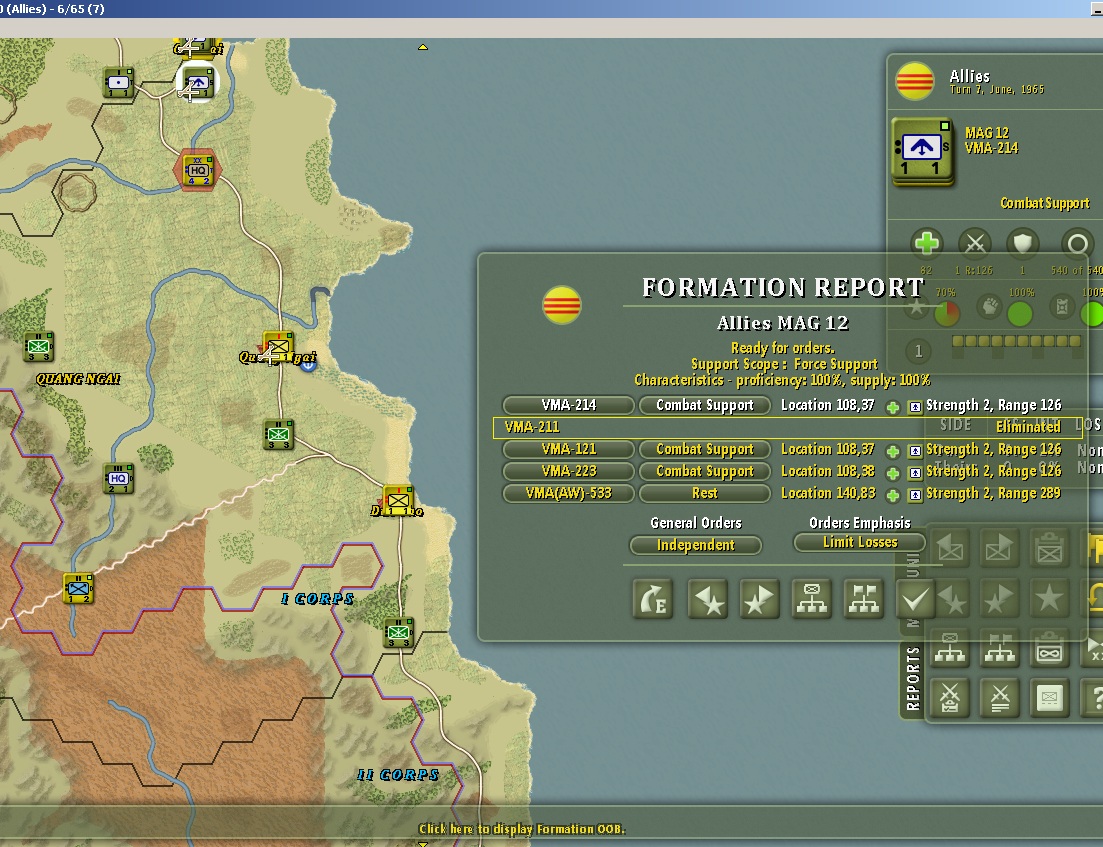Click the harbor anchor icon at Quang Ngai

point(309,364)
